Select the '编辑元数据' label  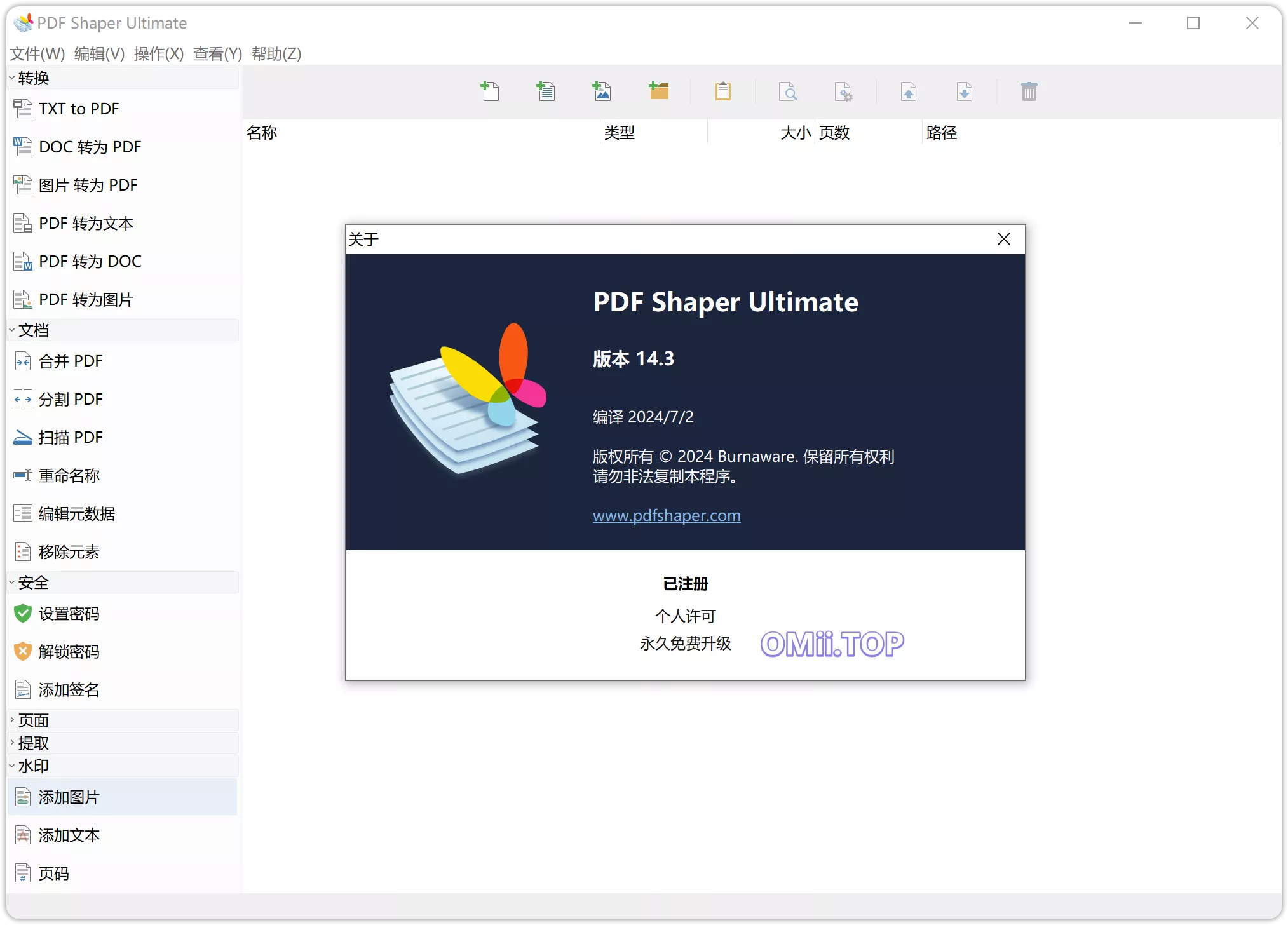pos(77,513)
